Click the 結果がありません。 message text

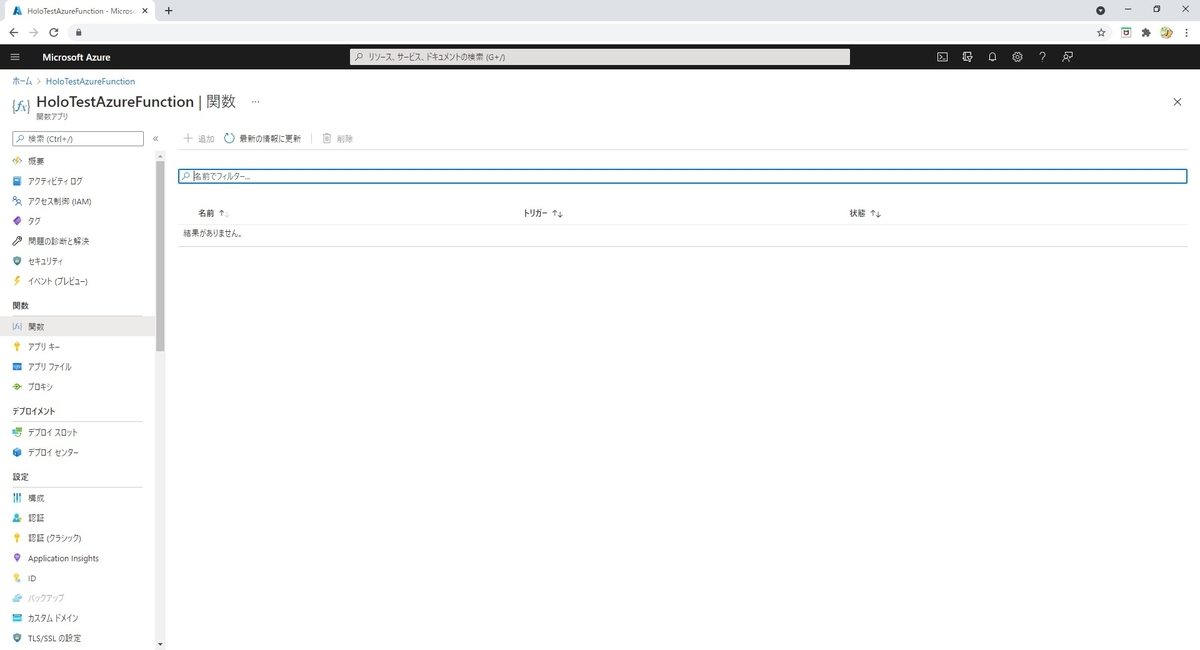(213, 234)
